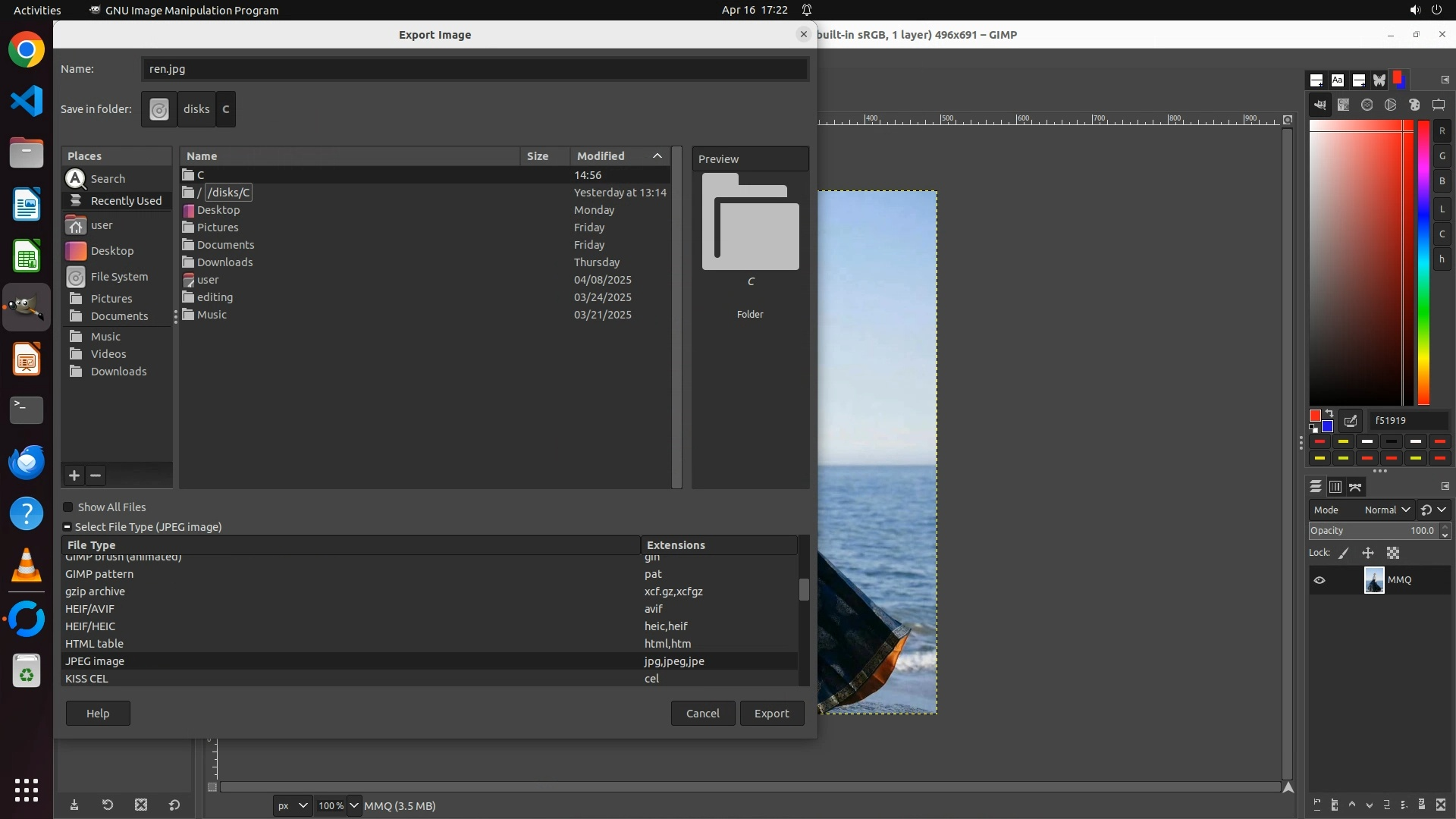The height and width of the screenshot is (819, 1456).
Task: Click the red foreground color swatch
Action: (1315, 416)
